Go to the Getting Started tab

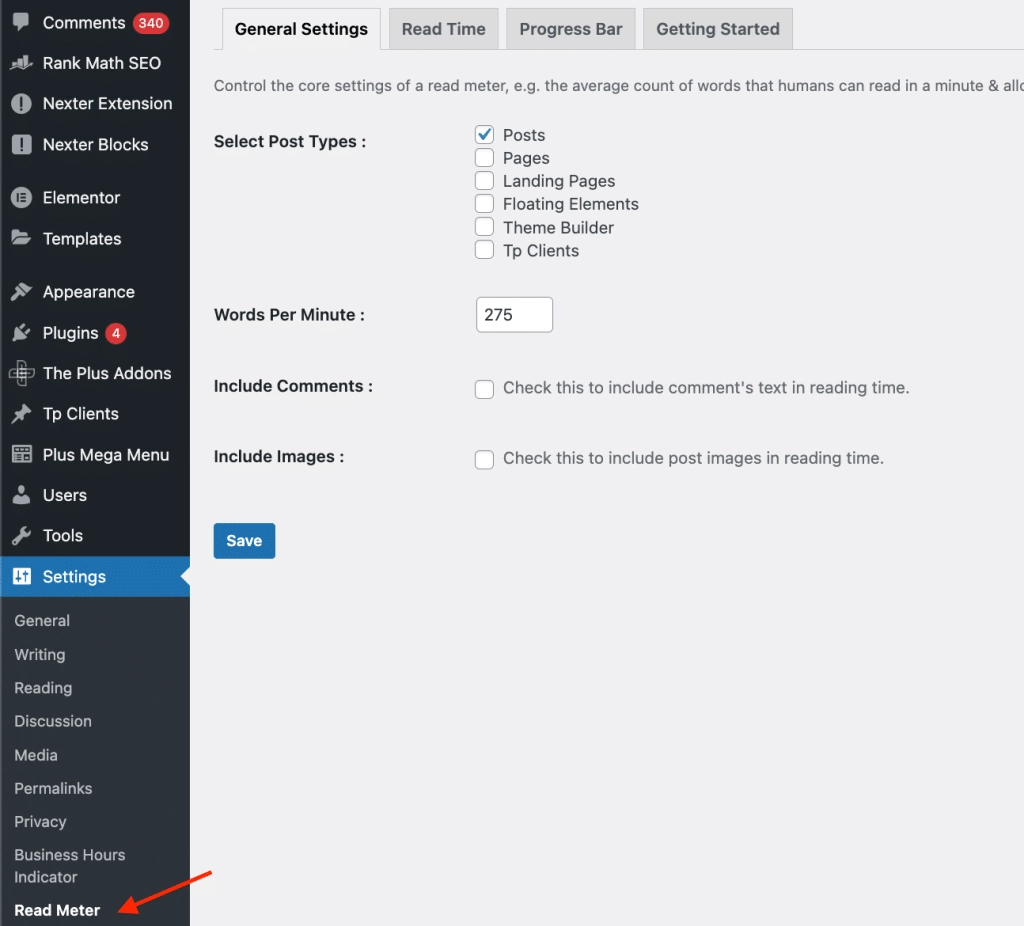click(717, 29)
